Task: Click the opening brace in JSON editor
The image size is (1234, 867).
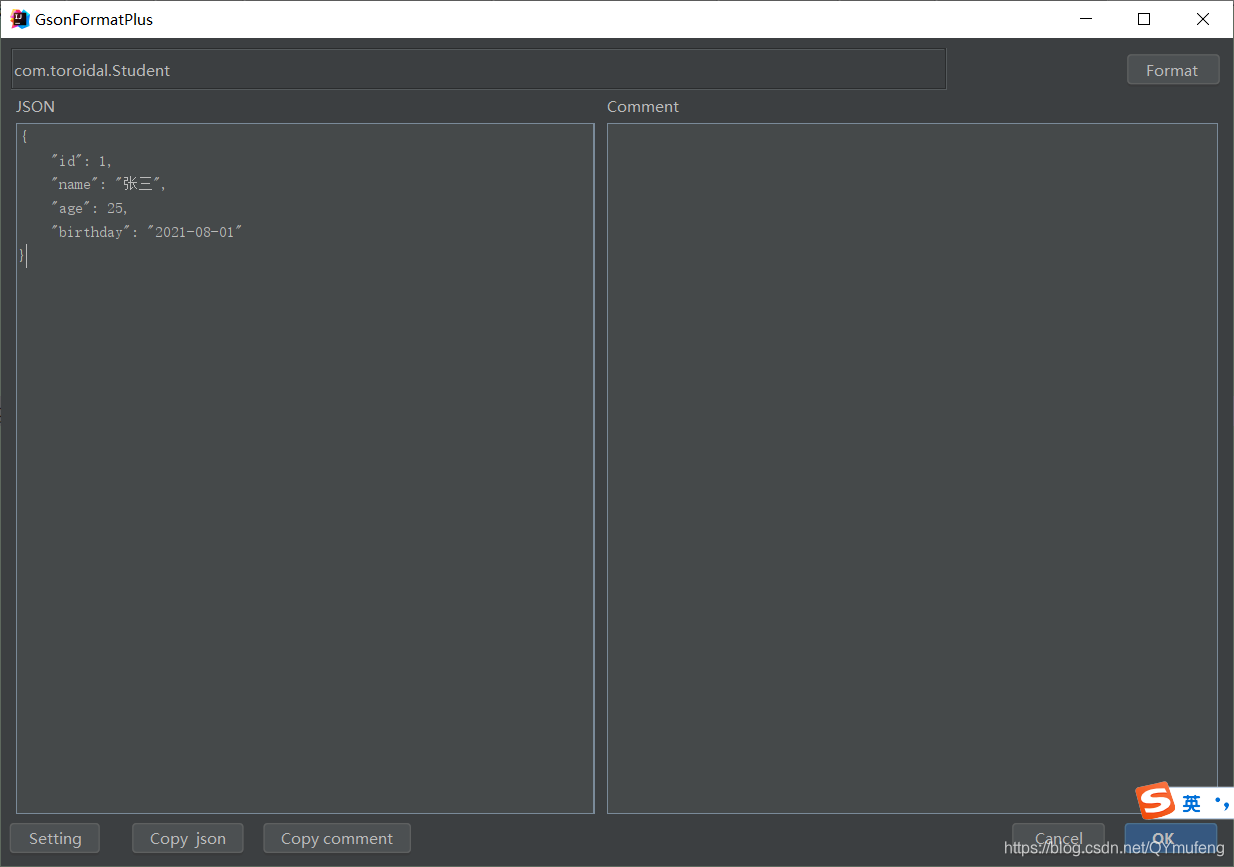Action: tap(24, 137)
